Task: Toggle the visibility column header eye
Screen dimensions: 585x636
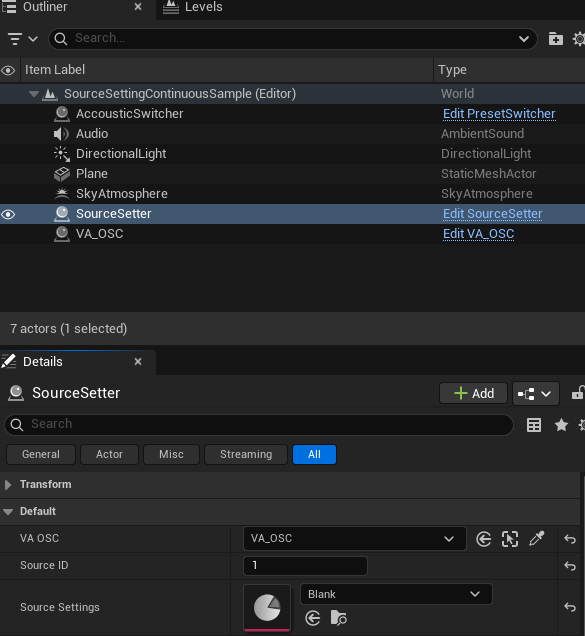Action: pyautogui.click(x=8, y=70)
